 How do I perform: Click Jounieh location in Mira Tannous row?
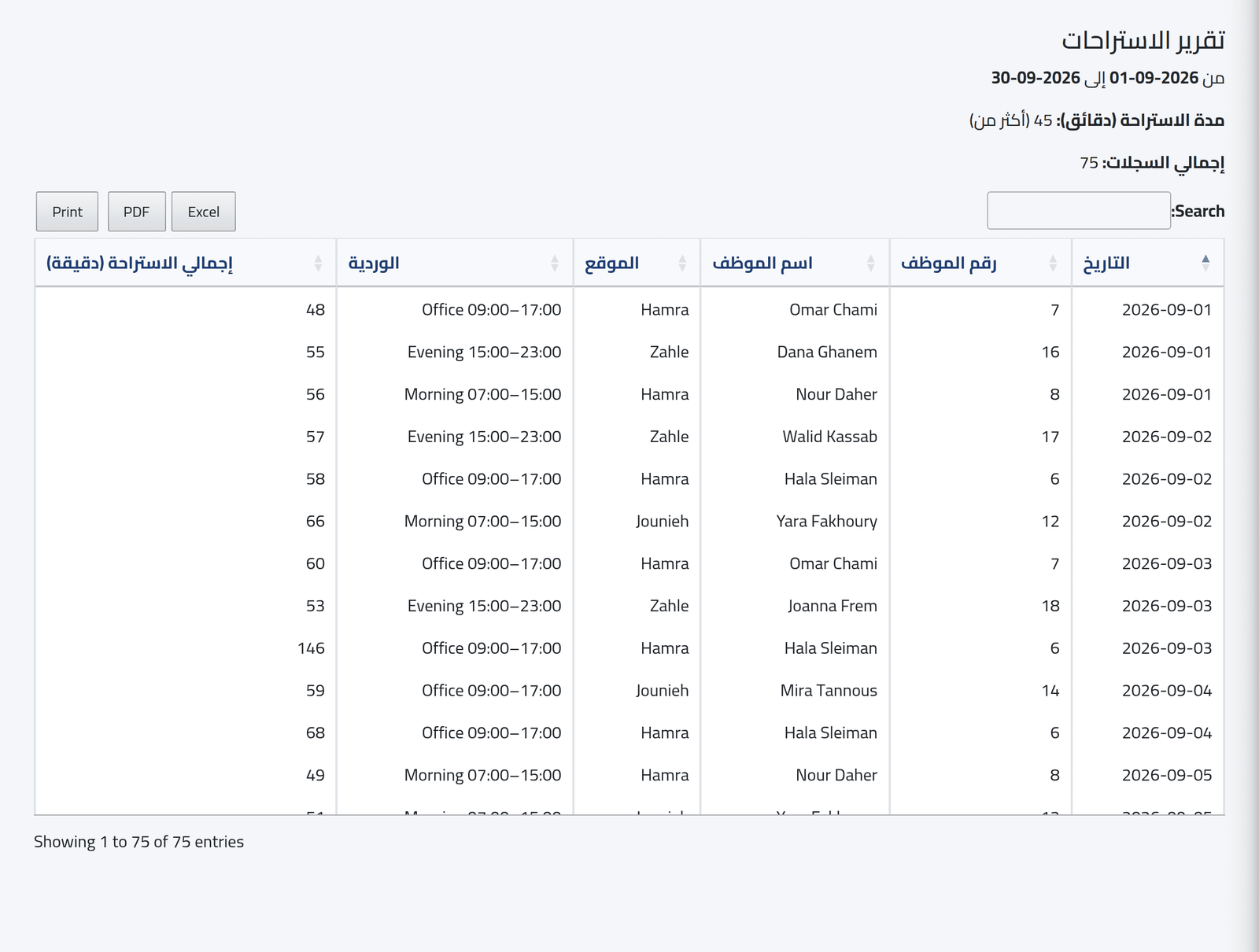[x=663, y=690]
